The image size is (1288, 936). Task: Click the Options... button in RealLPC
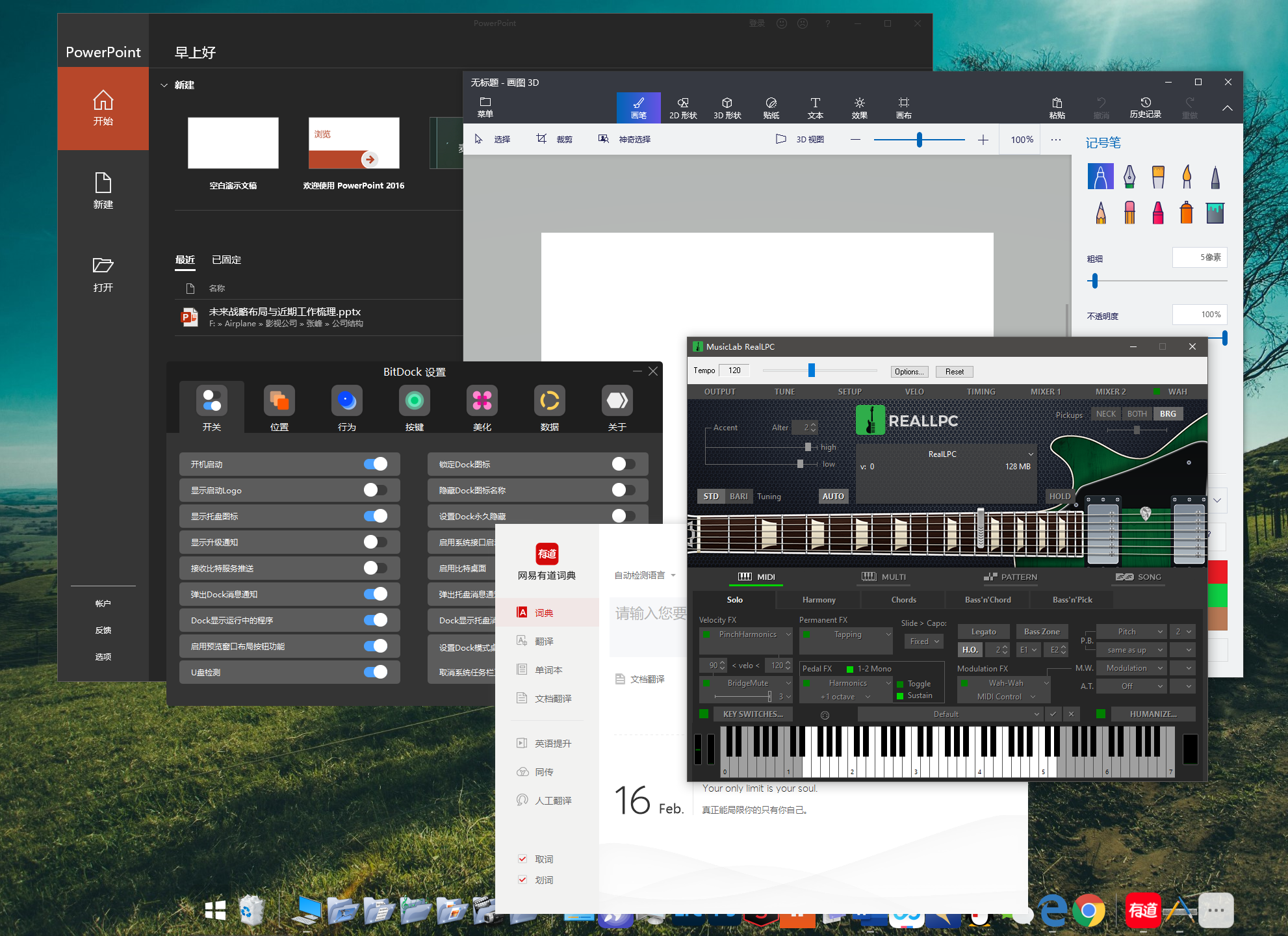pos(909,372)
